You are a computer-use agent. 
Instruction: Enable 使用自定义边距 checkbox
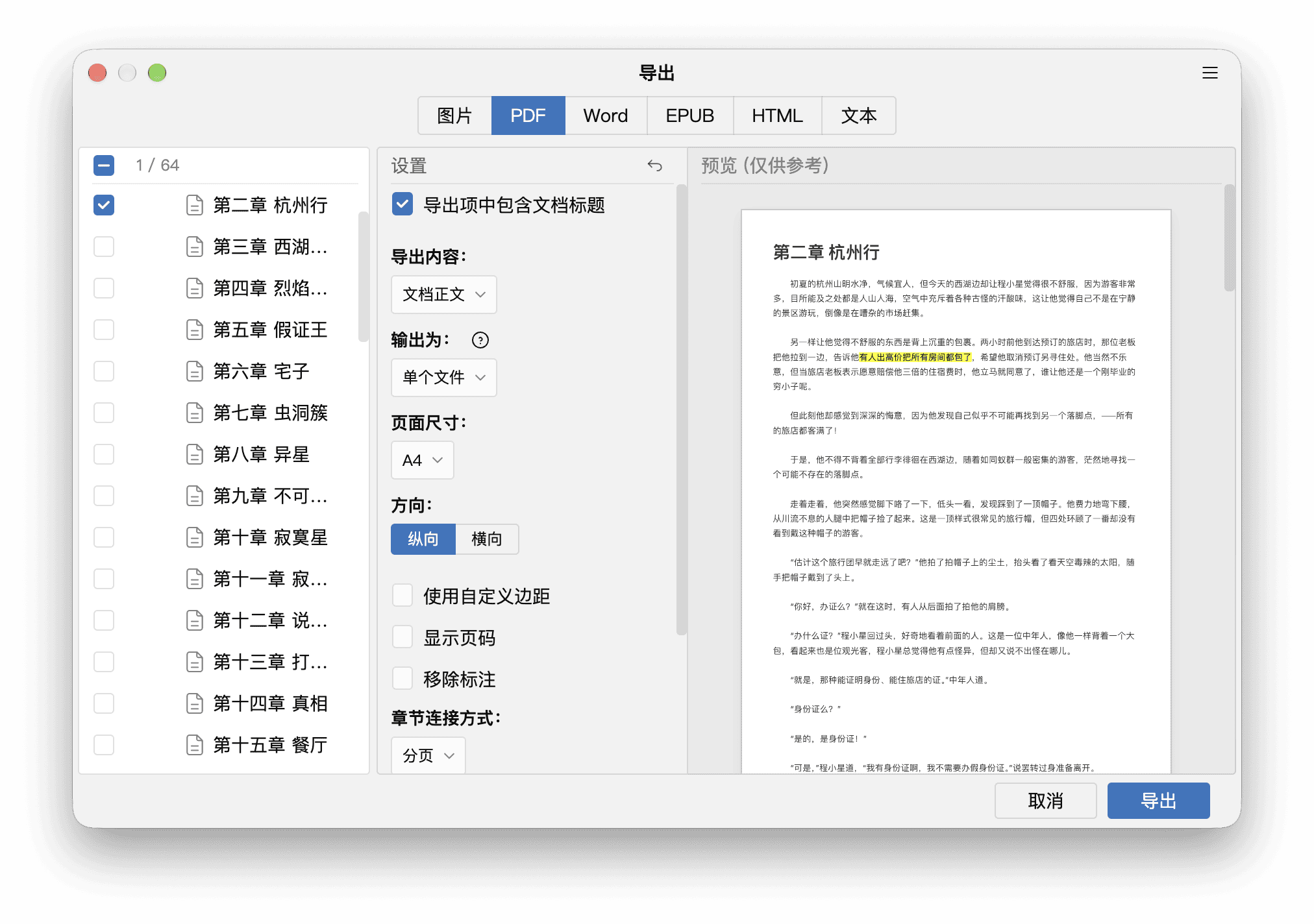point(403,596)
